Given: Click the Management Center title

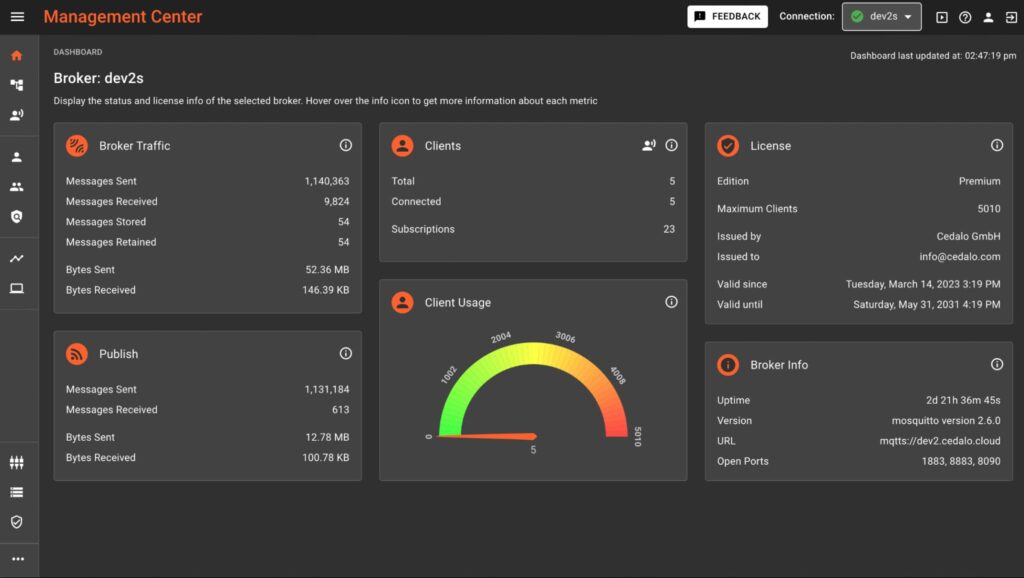Looking at the screenshot, I should [123, 17].
